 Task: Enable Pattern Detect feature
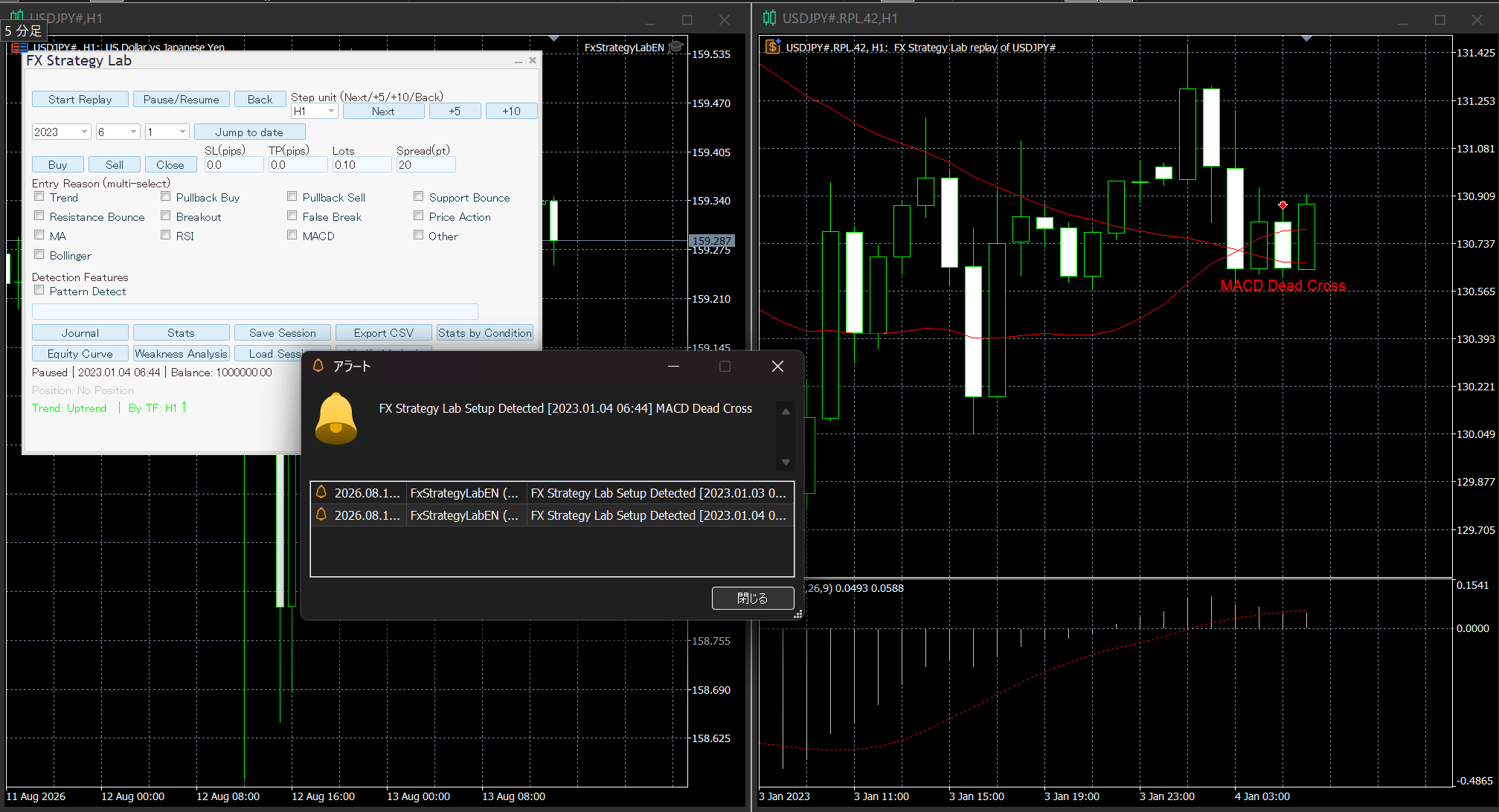pyautogui.click(x=39, y=291)
